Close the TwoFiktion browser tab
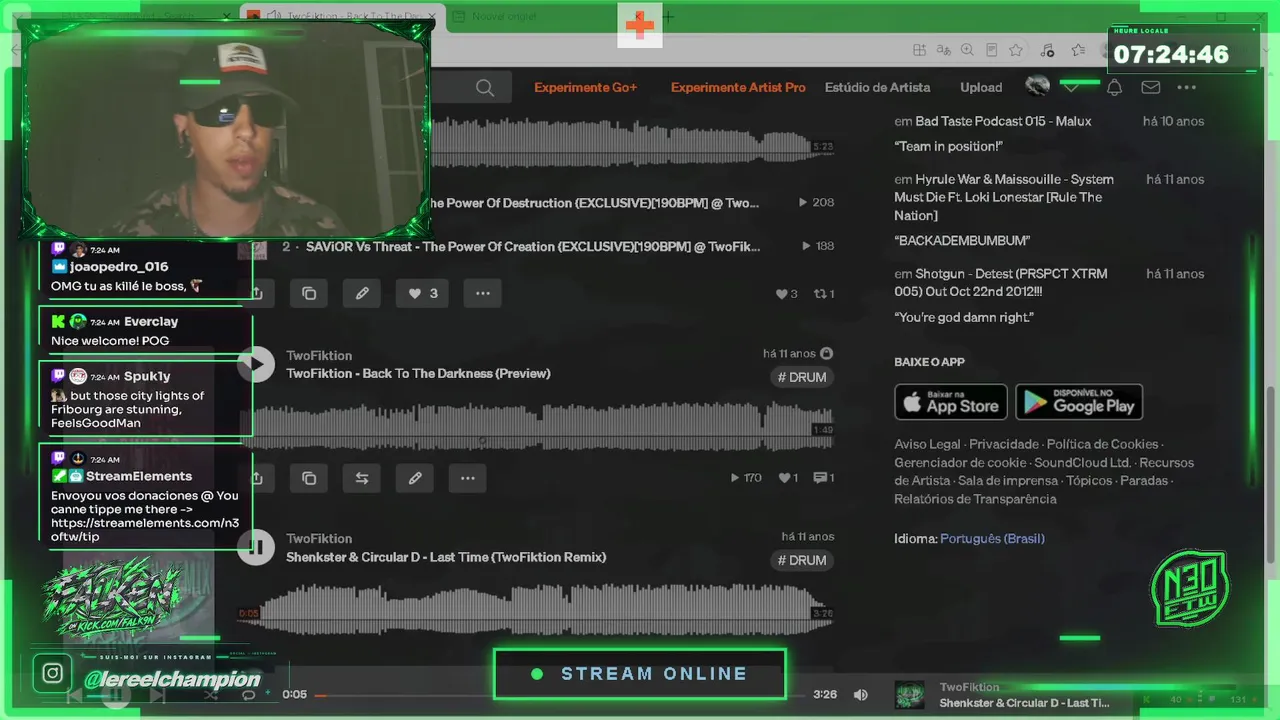This screenshot has width=1280, height=720. (x=431, y=16)
